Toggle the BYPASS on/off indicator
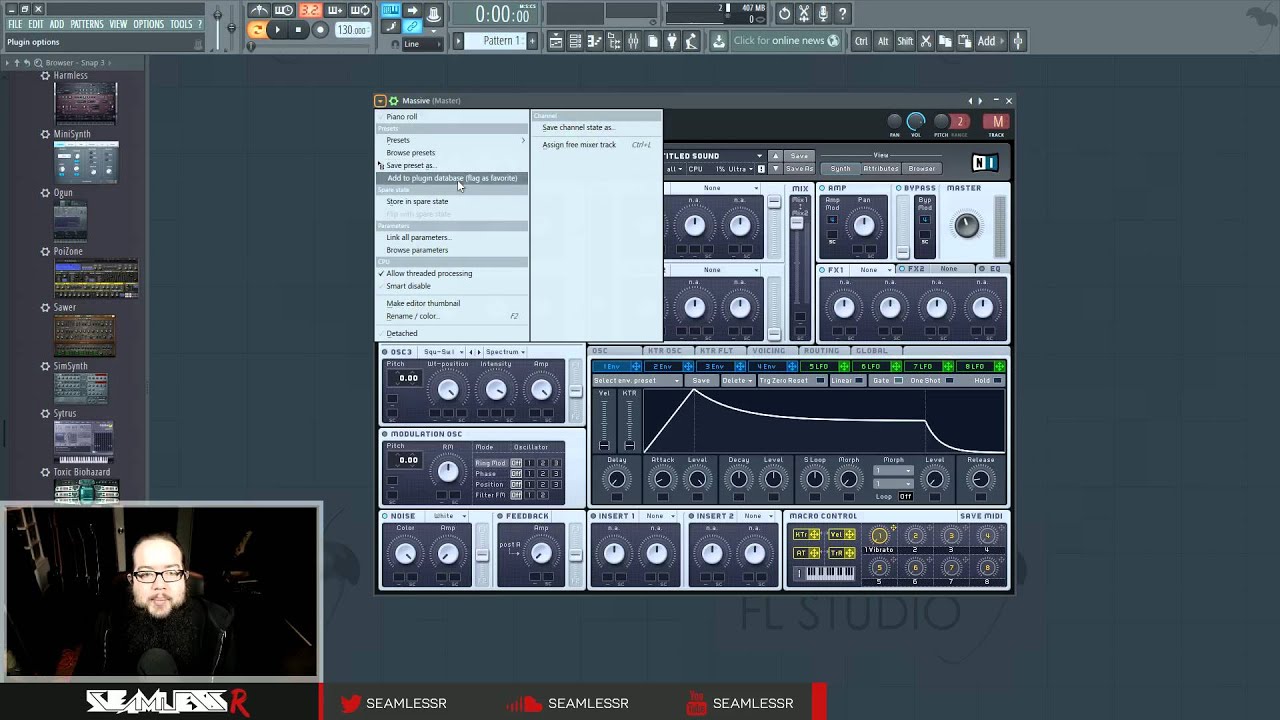Viewport: 1280px width, 720px height. click(899, 188)
